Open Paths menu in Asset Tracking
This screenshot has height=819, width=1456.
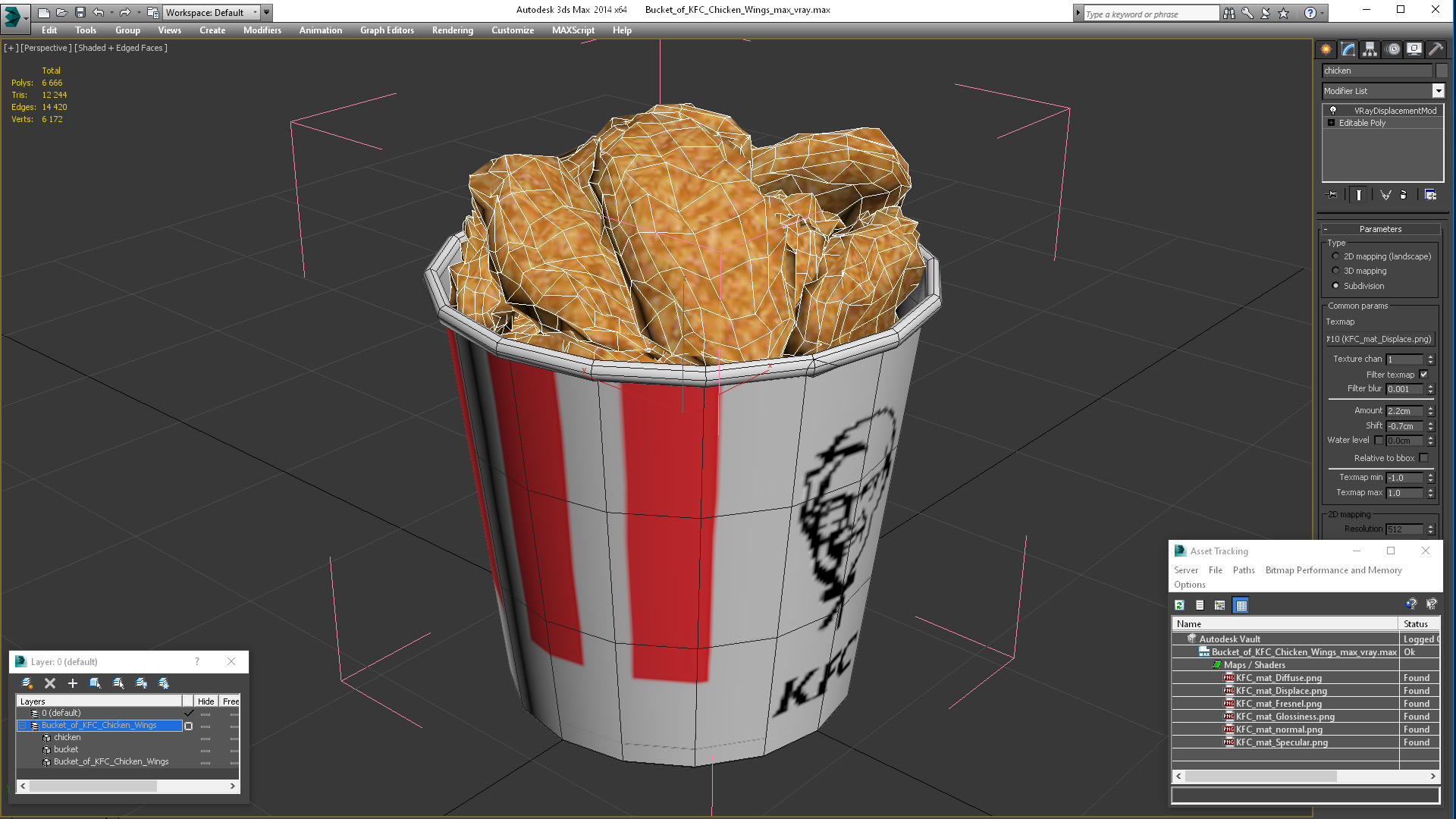pos(1243,570)
